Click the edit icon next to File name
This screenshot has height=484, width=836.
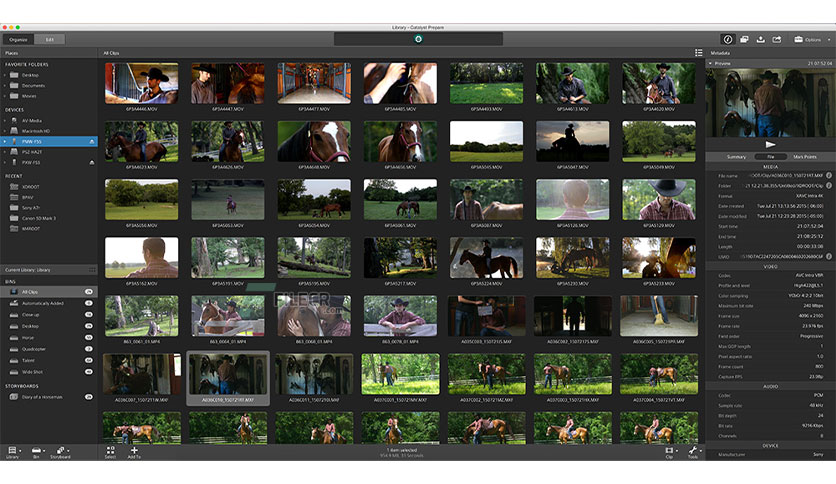tap(829, 175)
